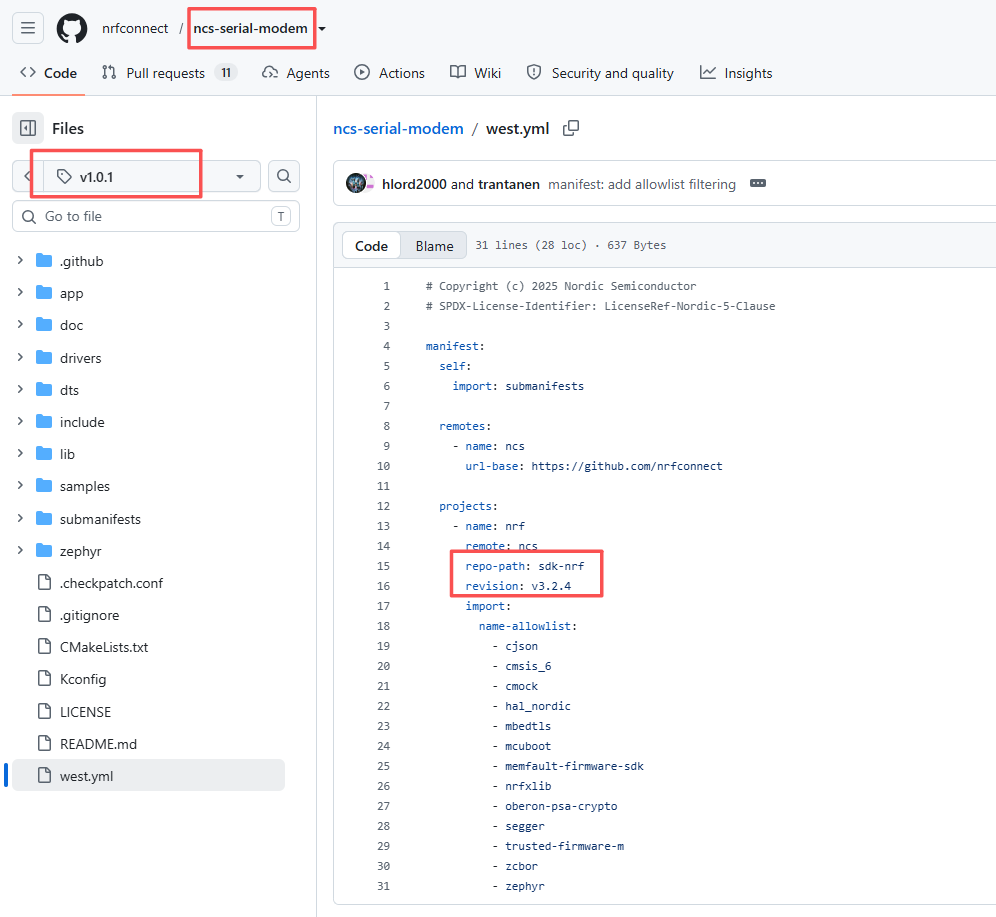This screenshot has height=917, width=996.
Task: Expand the app folder
Action: [x=20, y=292]
